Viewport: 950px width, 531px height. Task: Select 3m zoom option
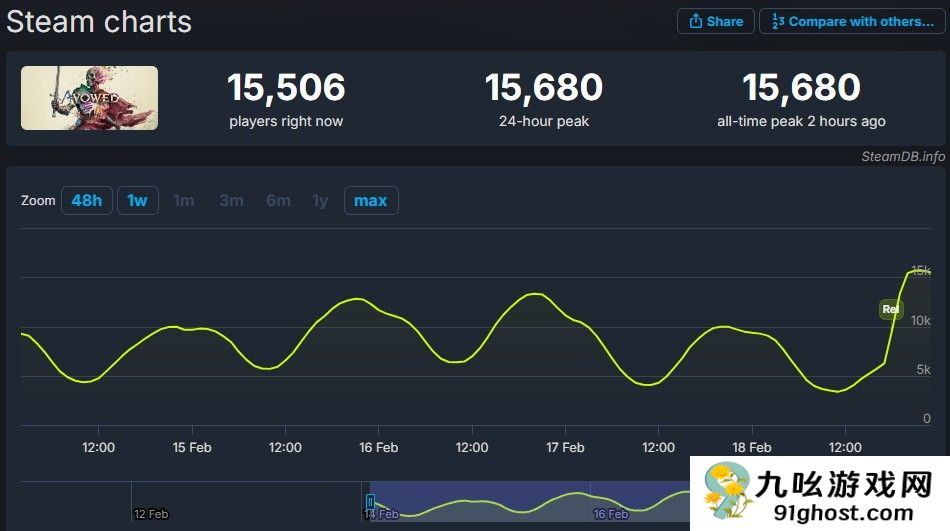pyautogui.click(x=231, y=201)
